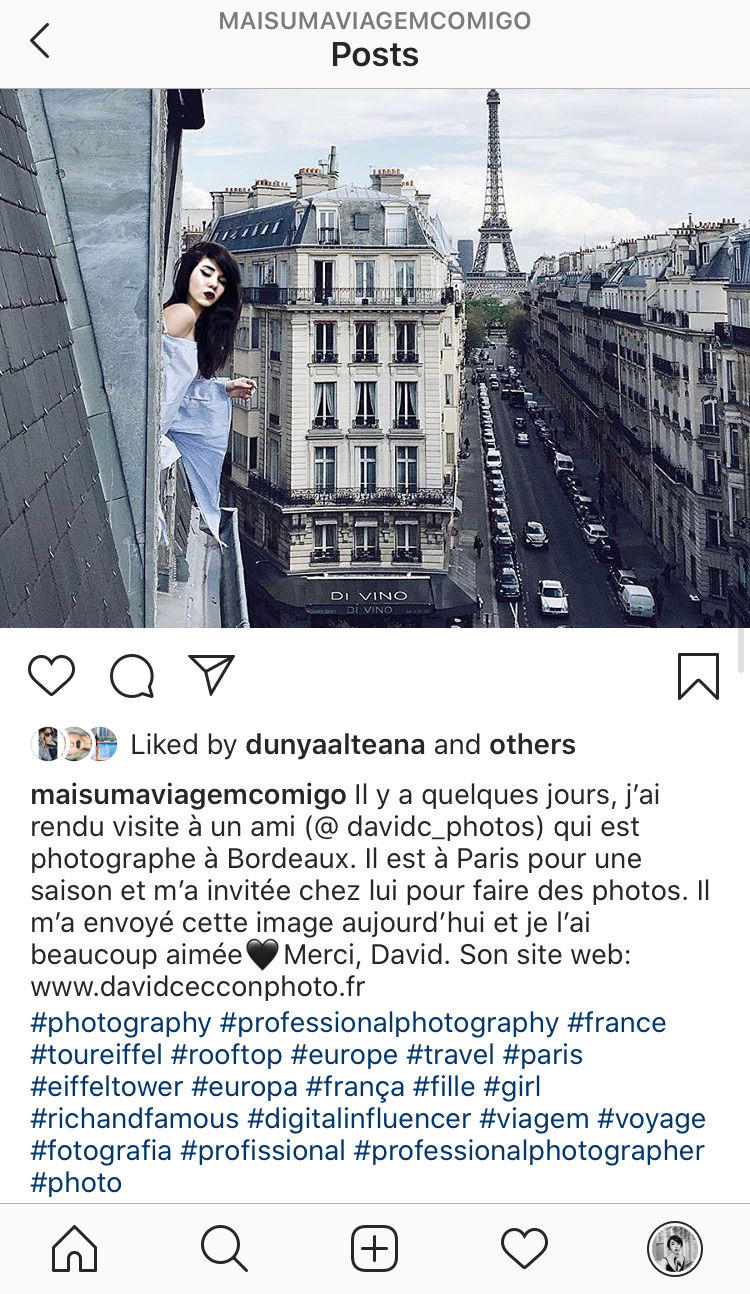The image size is (750, 1294).
Task: Save post with bookmark icon
Action: 698,676
